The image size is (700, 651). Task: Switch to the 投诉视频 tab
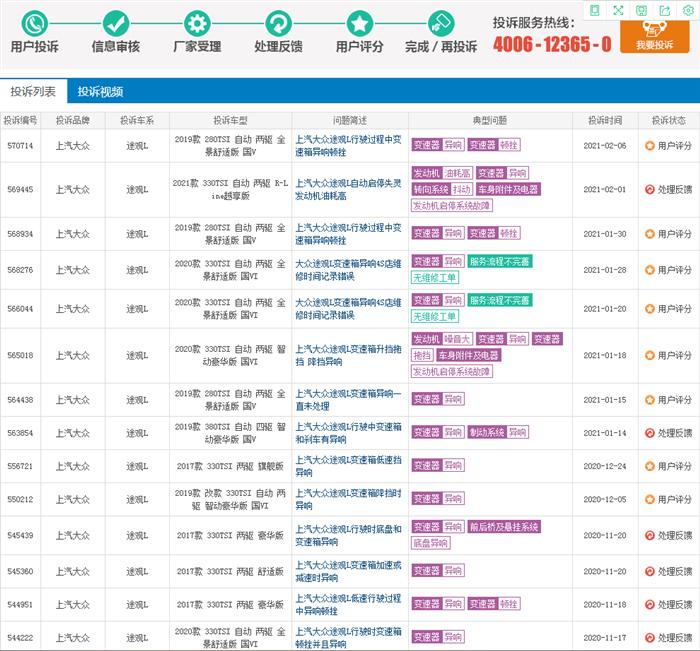click(x=100, y=92)
